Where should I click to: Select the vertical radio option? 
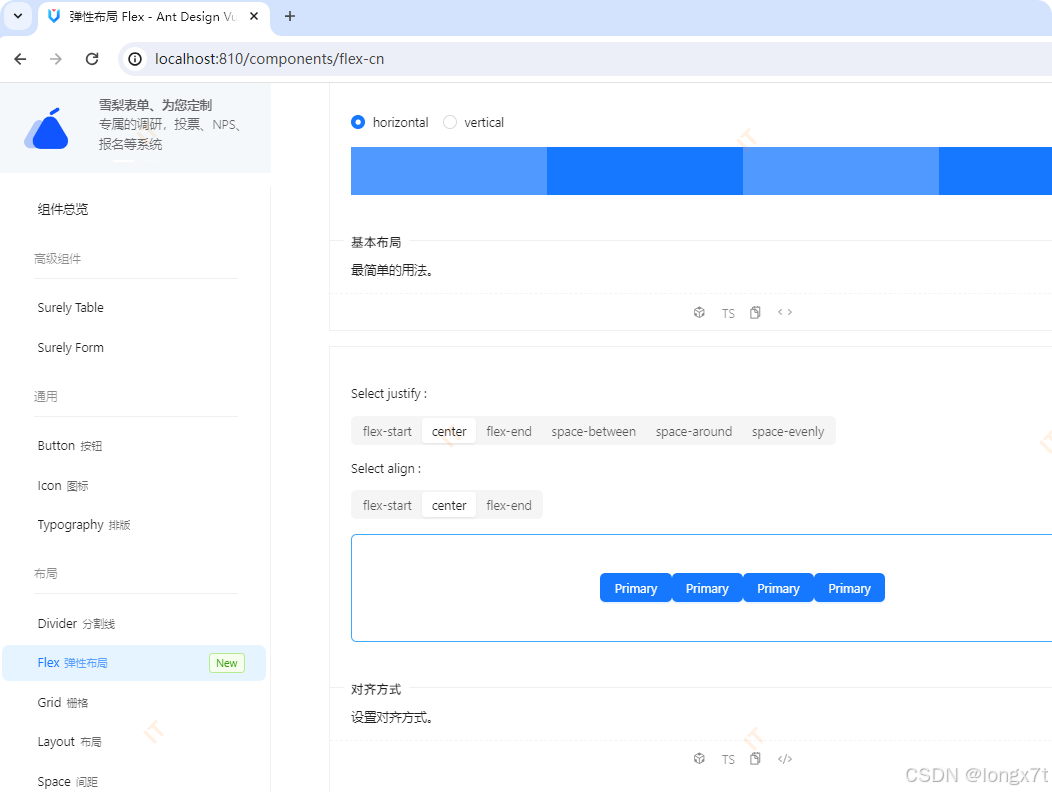click(x=474, y=122)
